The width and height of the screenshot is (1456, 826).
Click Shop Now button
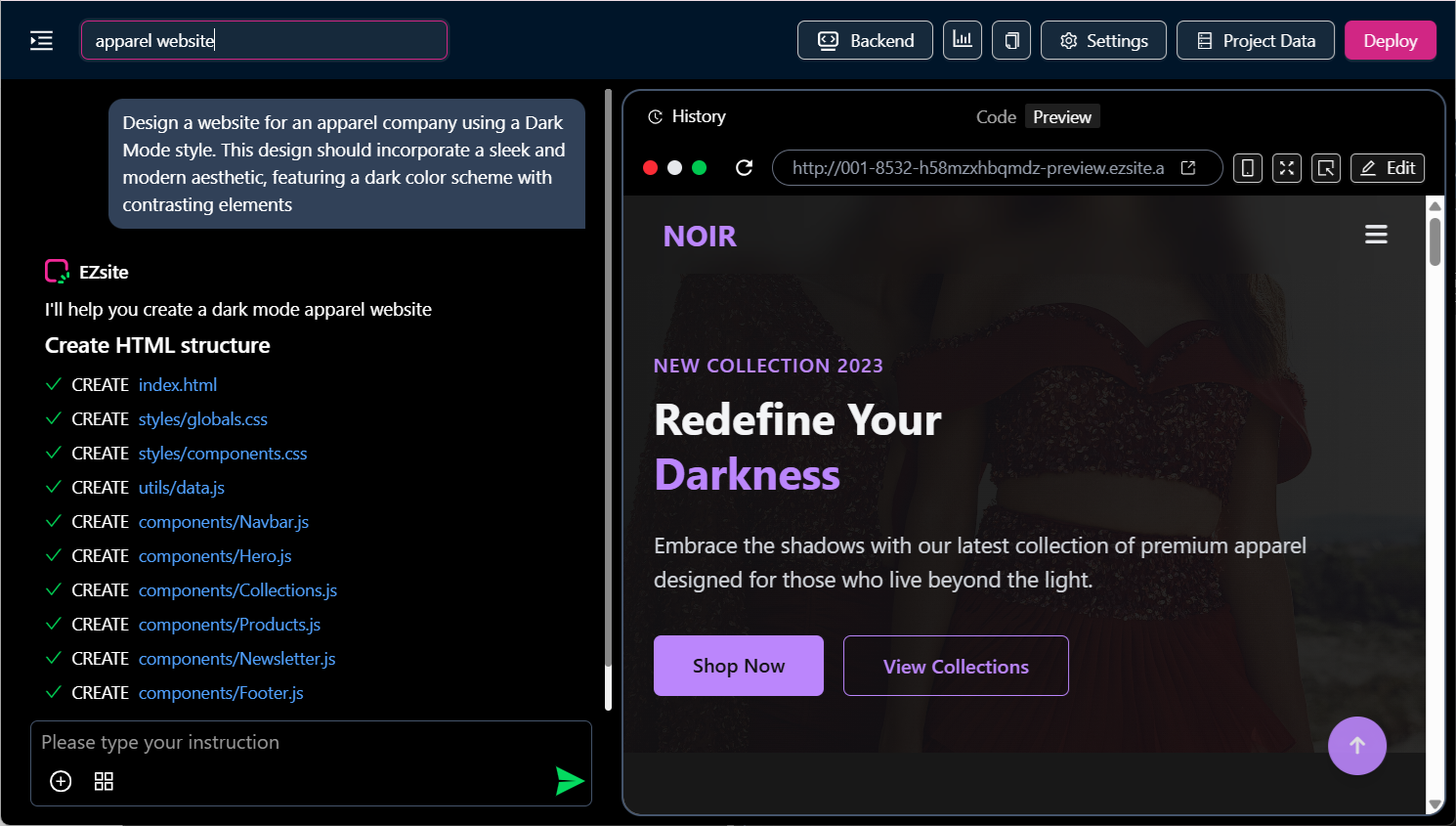[x=739, y=666]
